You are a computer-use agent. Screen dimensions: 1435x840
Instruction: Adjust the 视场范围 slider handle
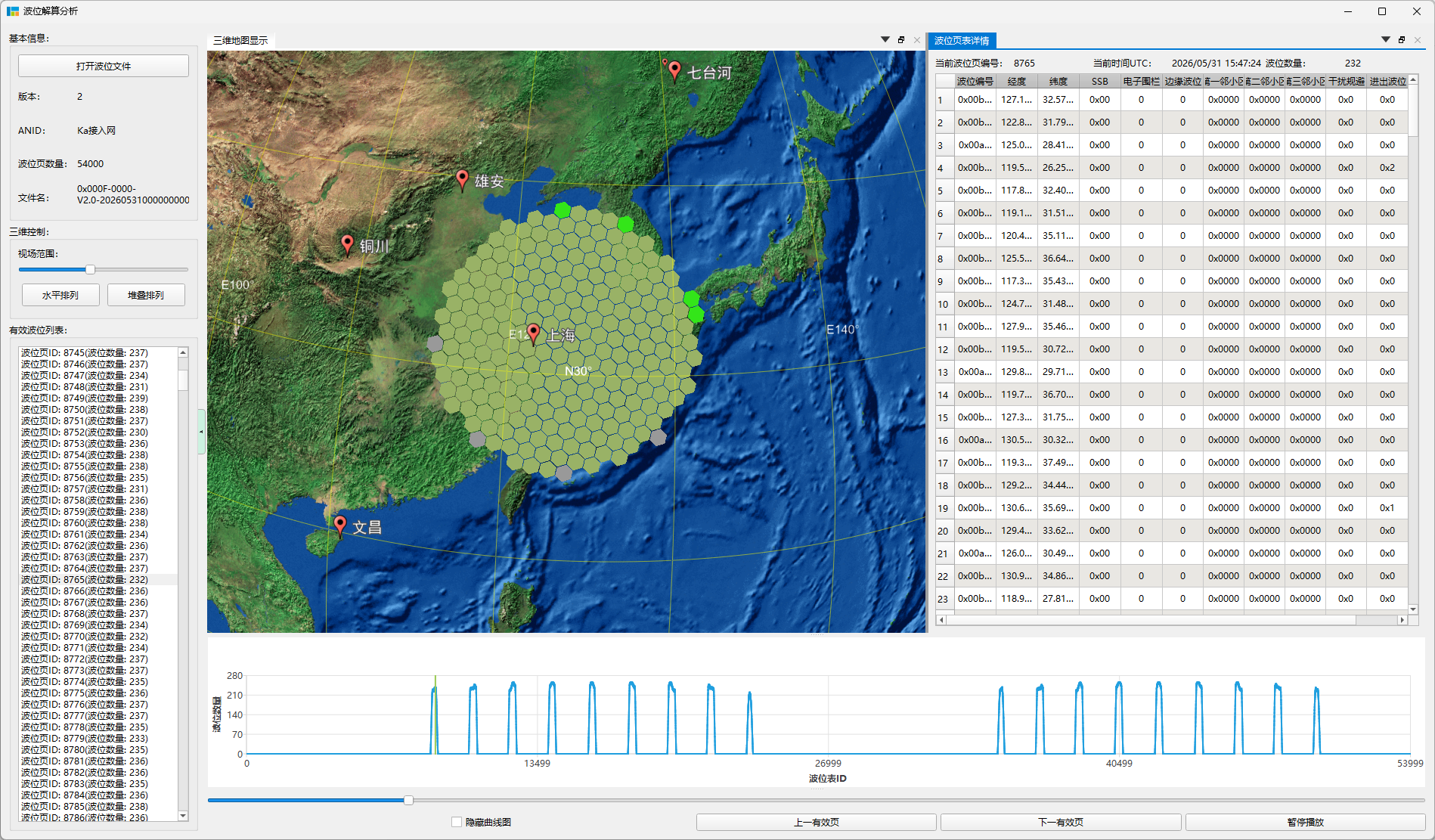(90, 269)
